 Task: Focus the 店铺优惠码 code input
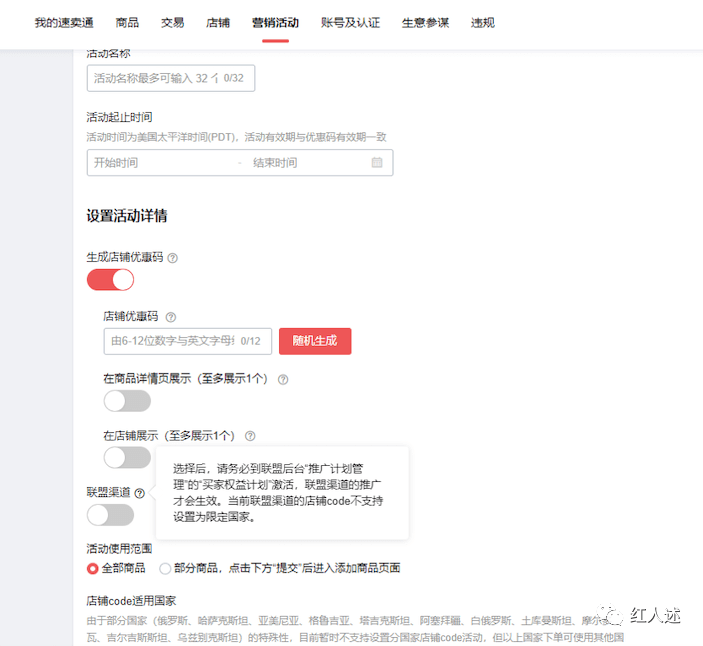187,341
